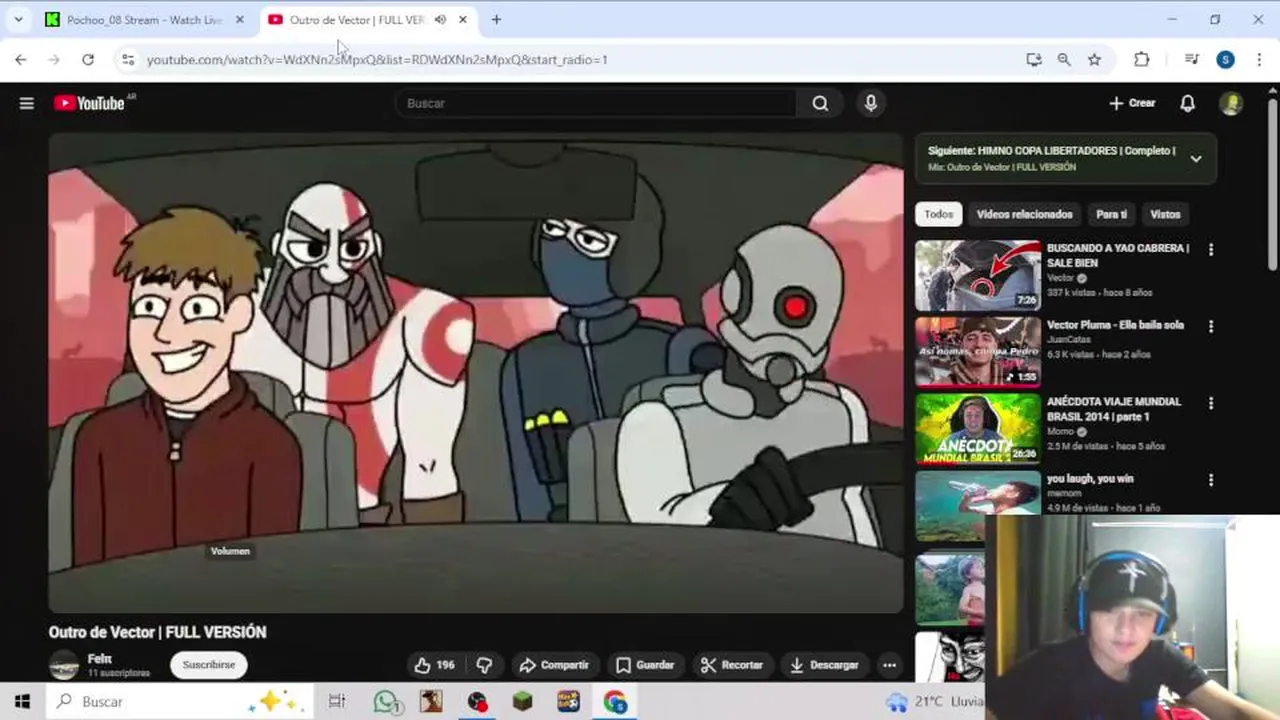1280x720 pixels.
Task: Open the media controls icon in Chrome toolbar
Action: 1191,60
